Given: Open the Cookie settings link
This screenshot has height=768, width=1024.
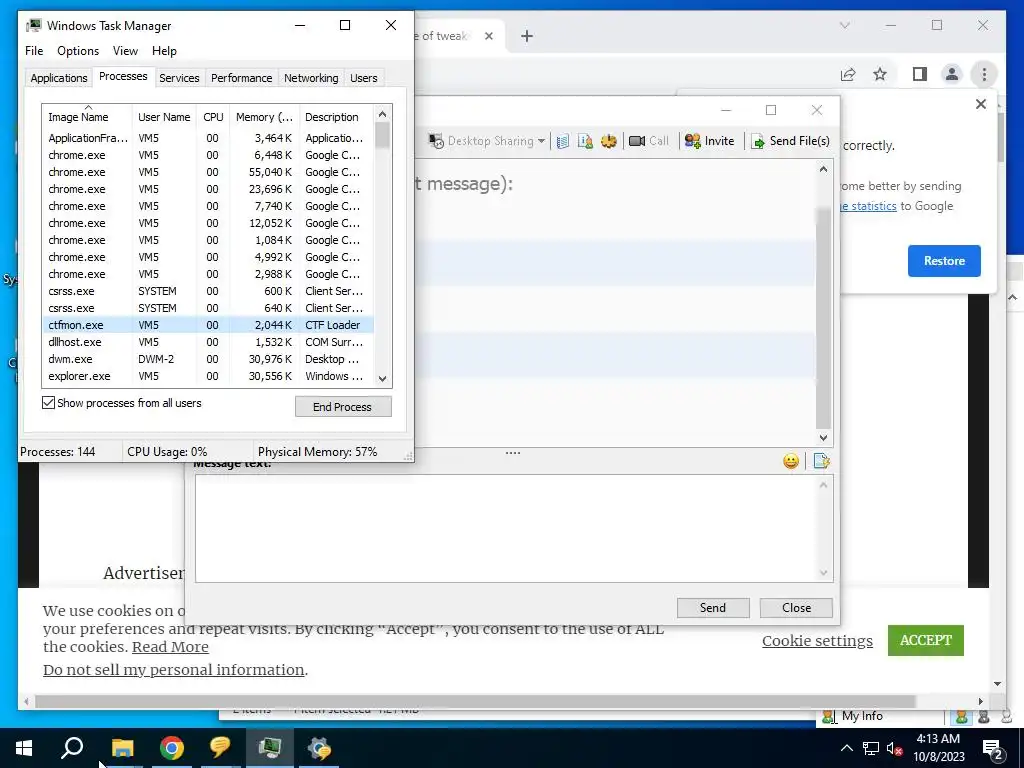Looking at the screenshot, I should click(817, 641).
